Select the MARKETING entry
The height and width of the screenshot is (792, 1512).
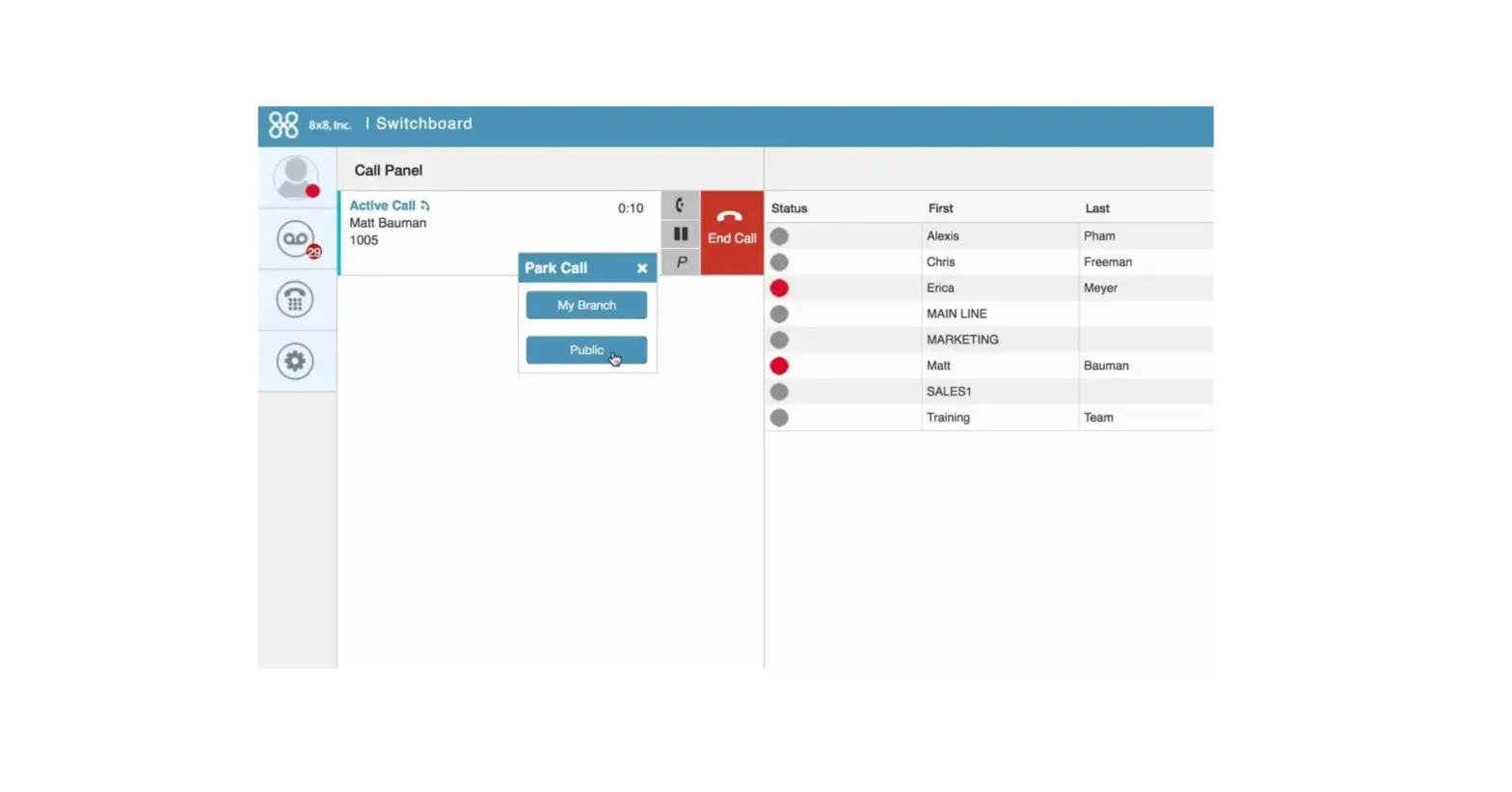962,340
